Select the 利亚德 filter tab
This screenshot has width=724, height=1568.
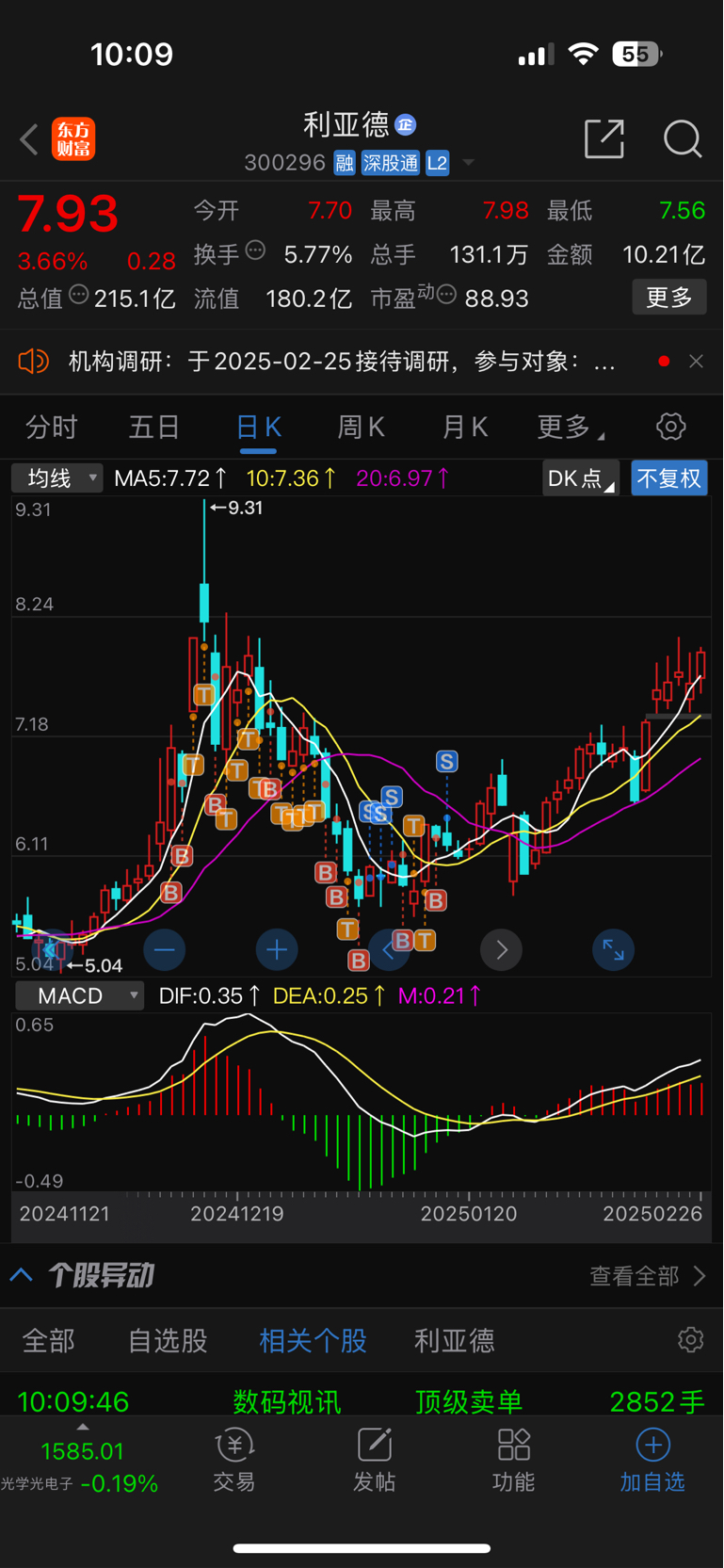pyautogui.click(x=454, y=1340)
